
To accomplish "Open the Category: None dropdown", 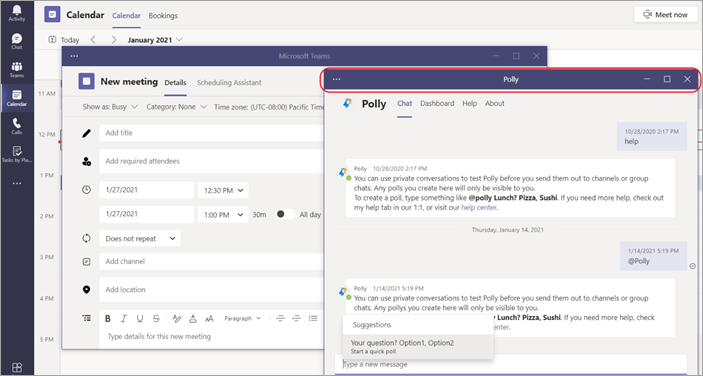I will [176, 107].
